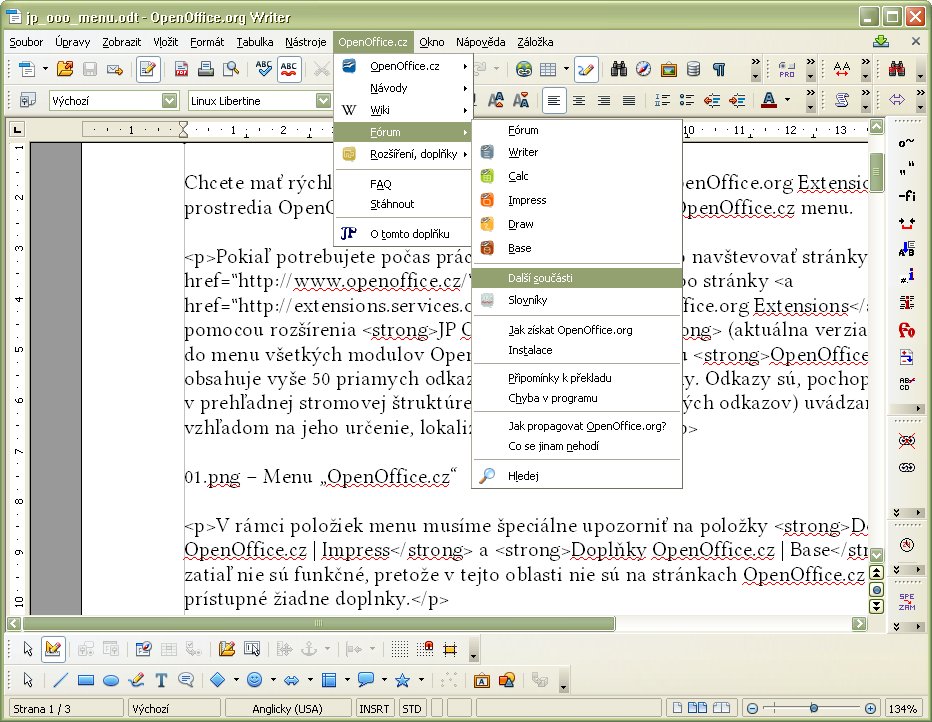Toggle Align Right paragraph button
The height and width of the screenshot is (722, 932).
click(604, 100)
